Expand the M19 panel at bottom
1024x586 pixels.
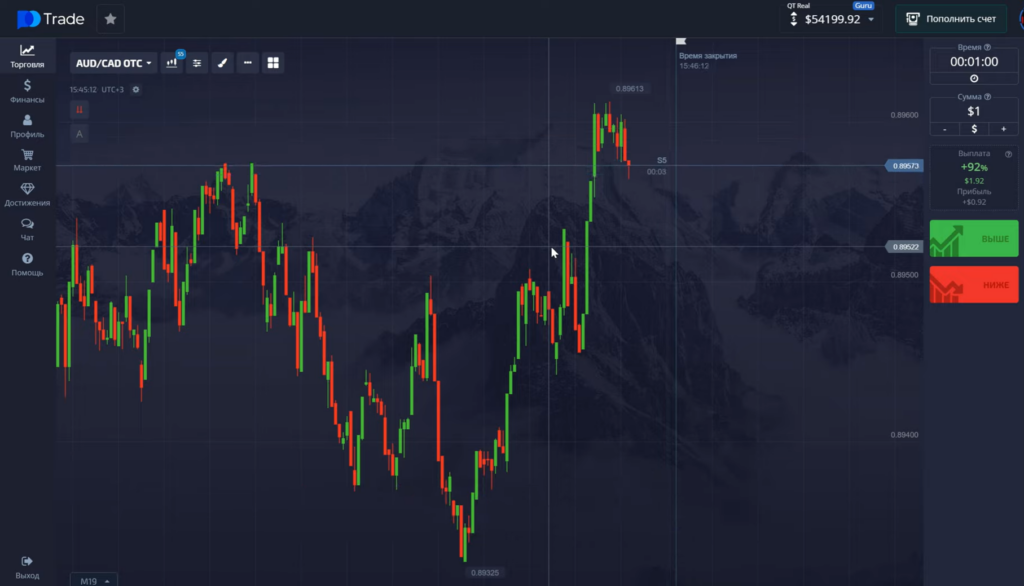[93, 579]
